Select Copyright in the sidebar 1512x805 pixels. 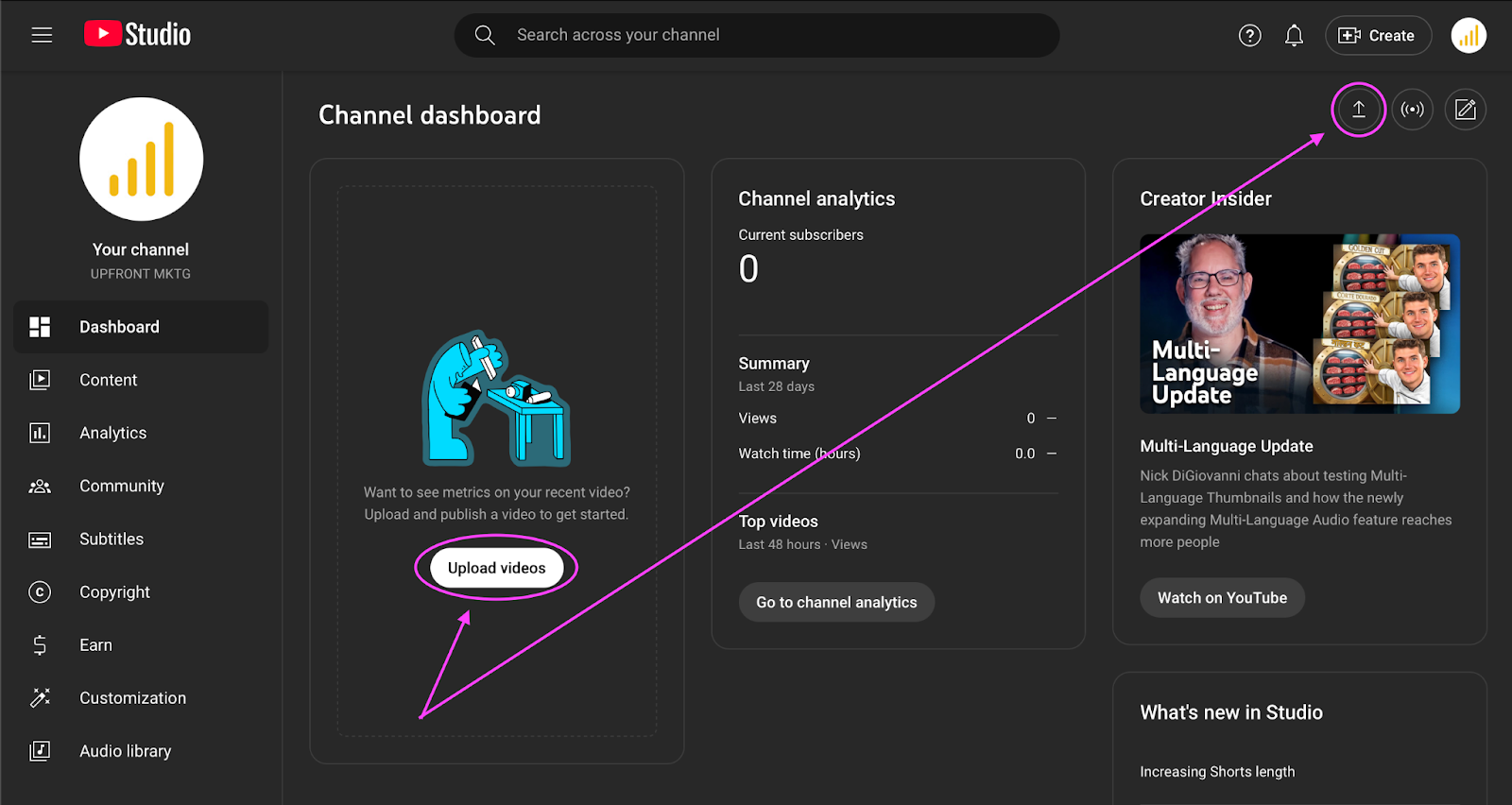coord(141,592)
